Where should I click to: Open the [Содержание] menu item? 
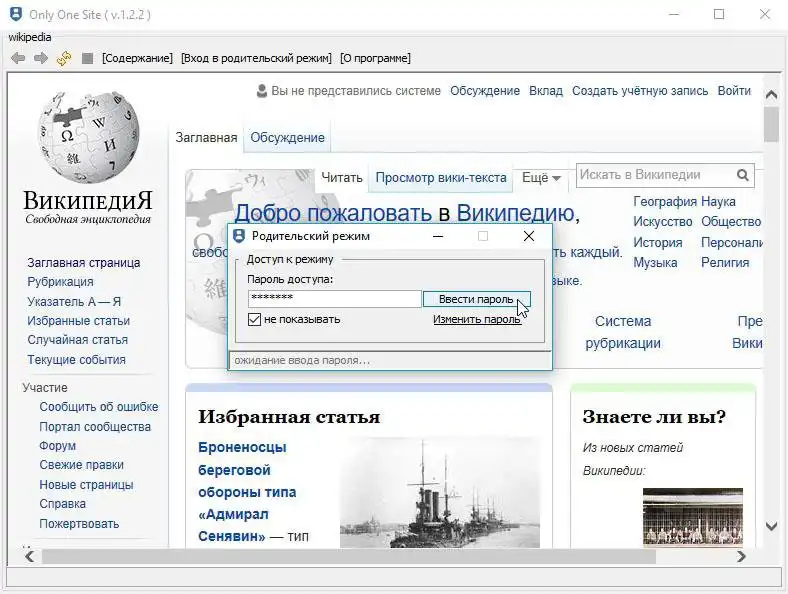tap(137, 58)
